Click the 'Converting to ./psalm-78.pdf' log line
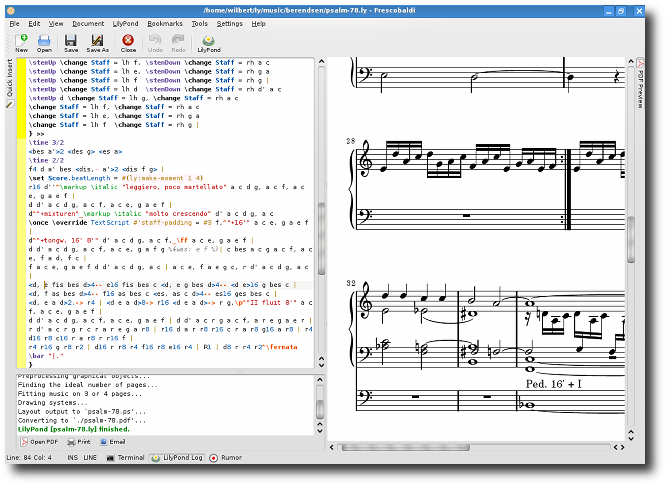Screen dimensions: 666x485 tap(82, 420)
